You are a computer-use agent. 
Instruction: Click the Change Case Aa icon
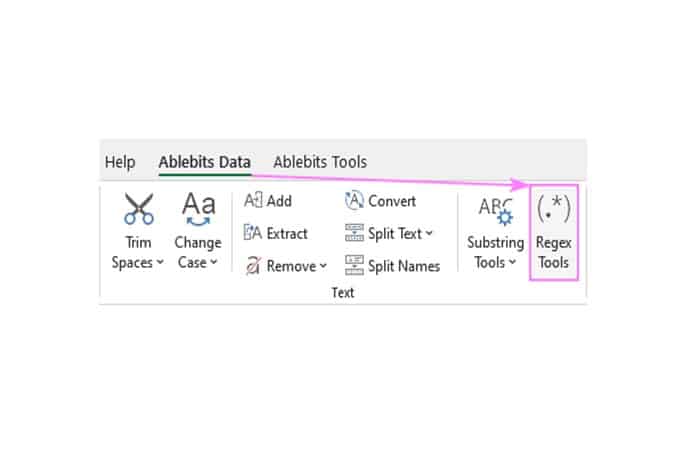(x=198, y=209)
